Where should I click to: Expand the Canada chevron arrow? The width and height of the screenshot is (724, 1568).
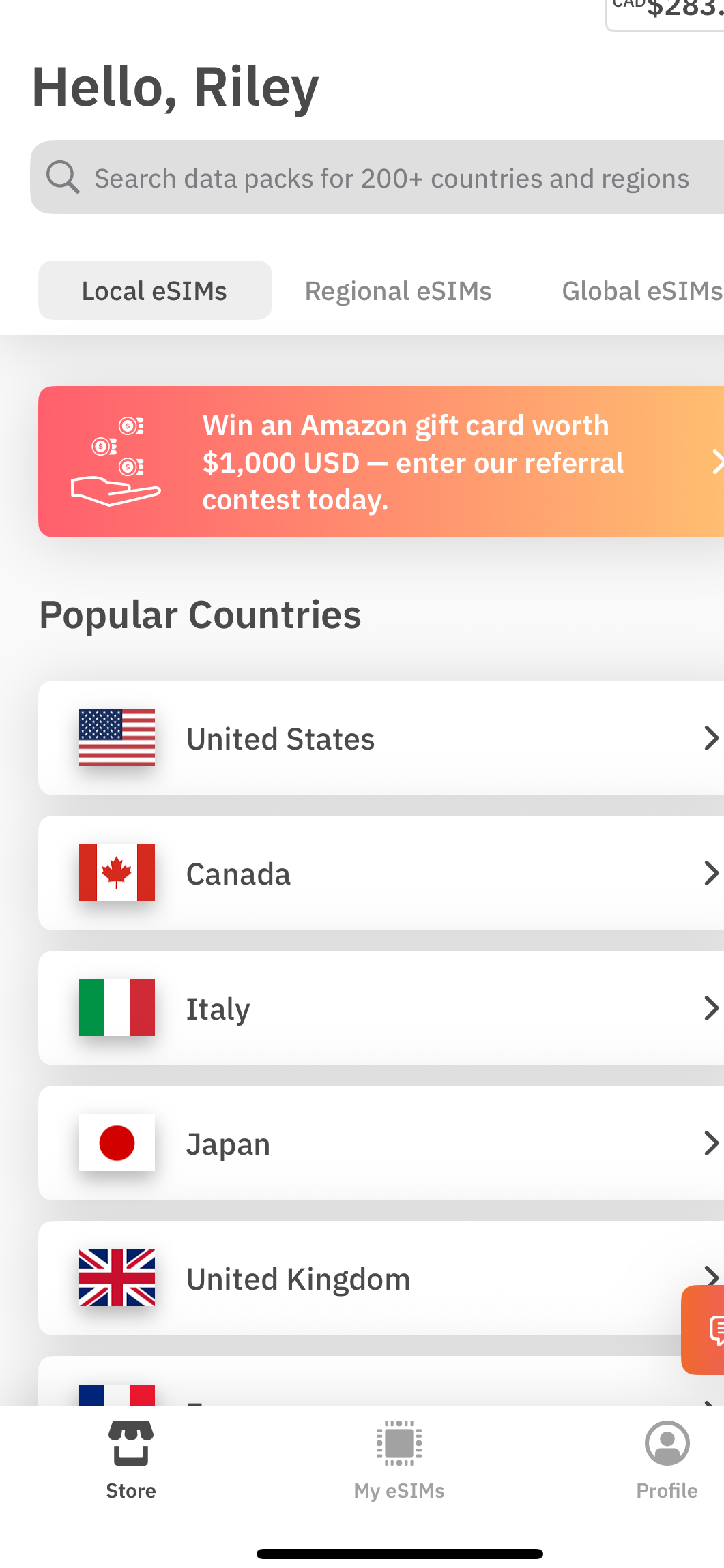[710, 873]
